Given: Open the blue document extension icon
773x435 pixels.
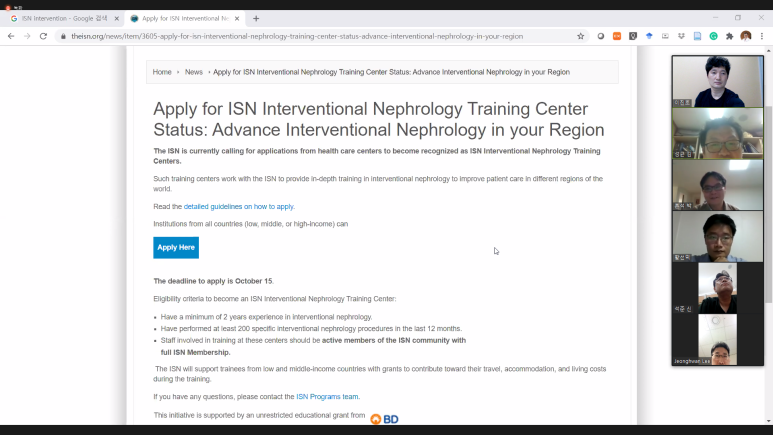Looking at the screenshot, I should [697, 36].
